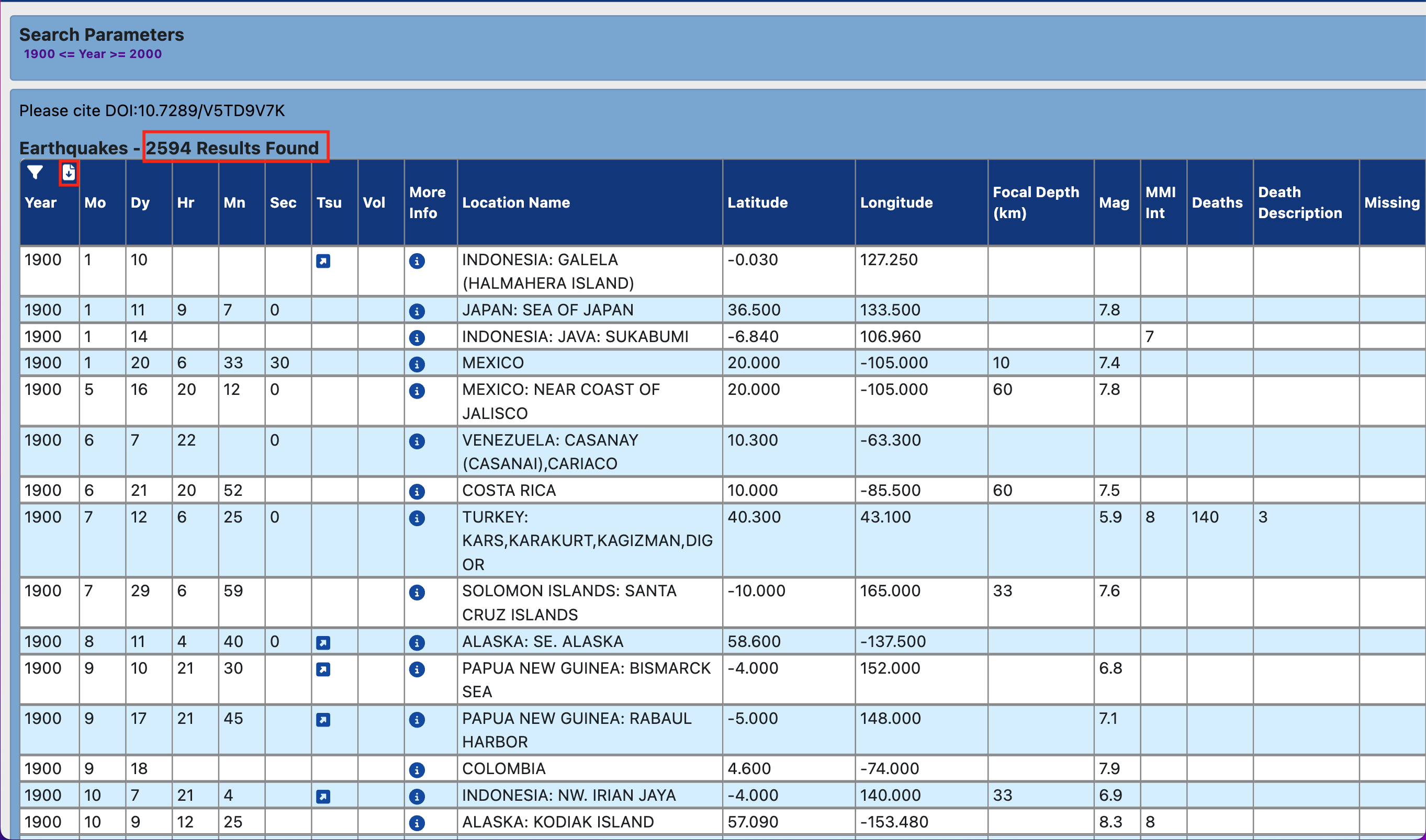Open tsunami link for Alaska SE. Alaska

pos(323,642)
